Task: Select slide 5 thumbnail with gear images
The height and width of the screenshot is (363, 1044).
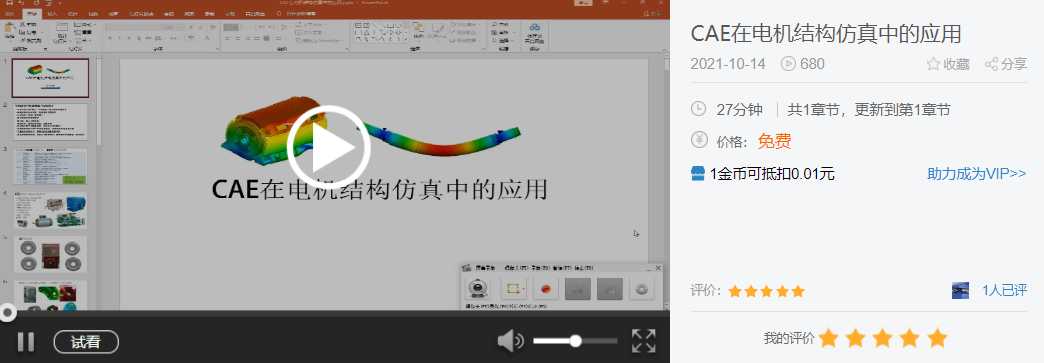Action: coord(51,254)
